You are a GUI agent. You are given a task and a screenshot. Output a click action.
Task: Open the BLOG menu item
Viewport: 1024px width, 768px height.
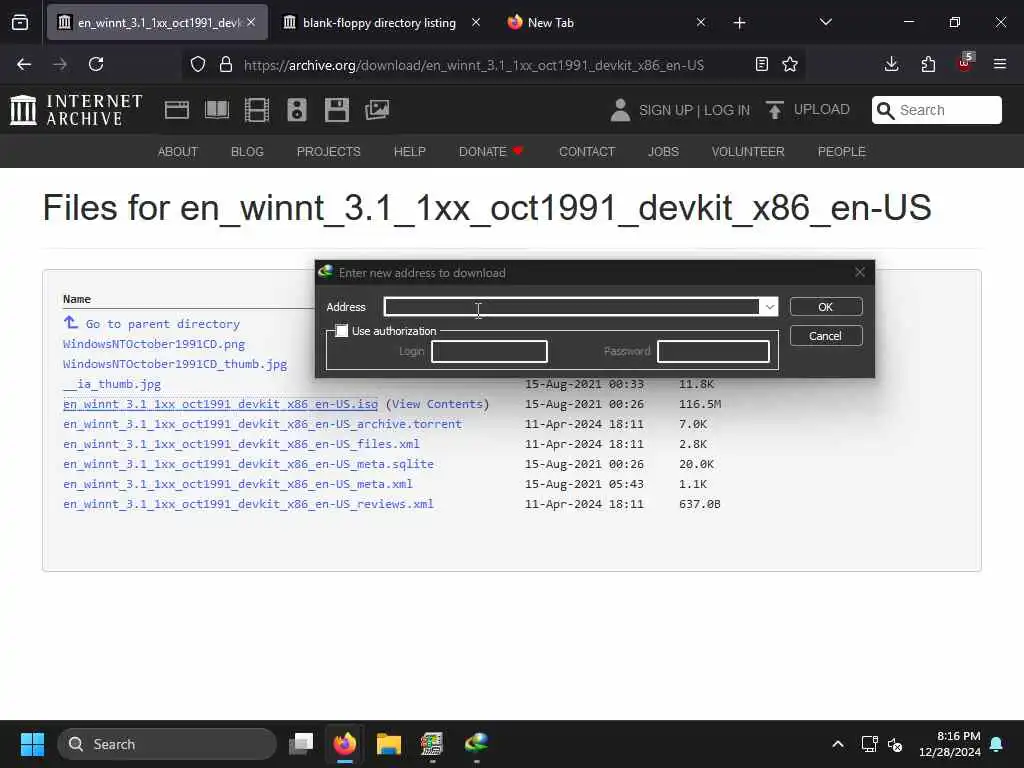pyautogui.click(x=247, y=152)
